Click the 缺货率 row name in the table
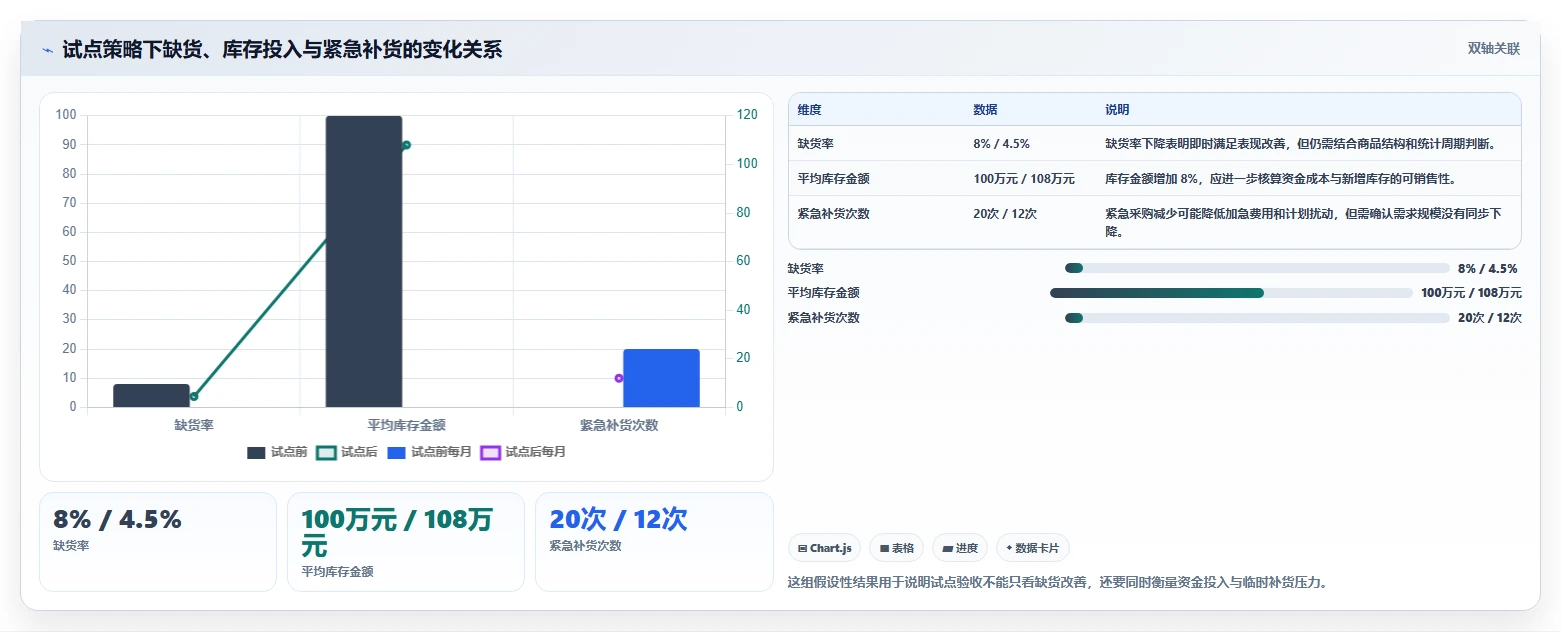This screenshot has width=1561, height=632. tap(816, 144)
